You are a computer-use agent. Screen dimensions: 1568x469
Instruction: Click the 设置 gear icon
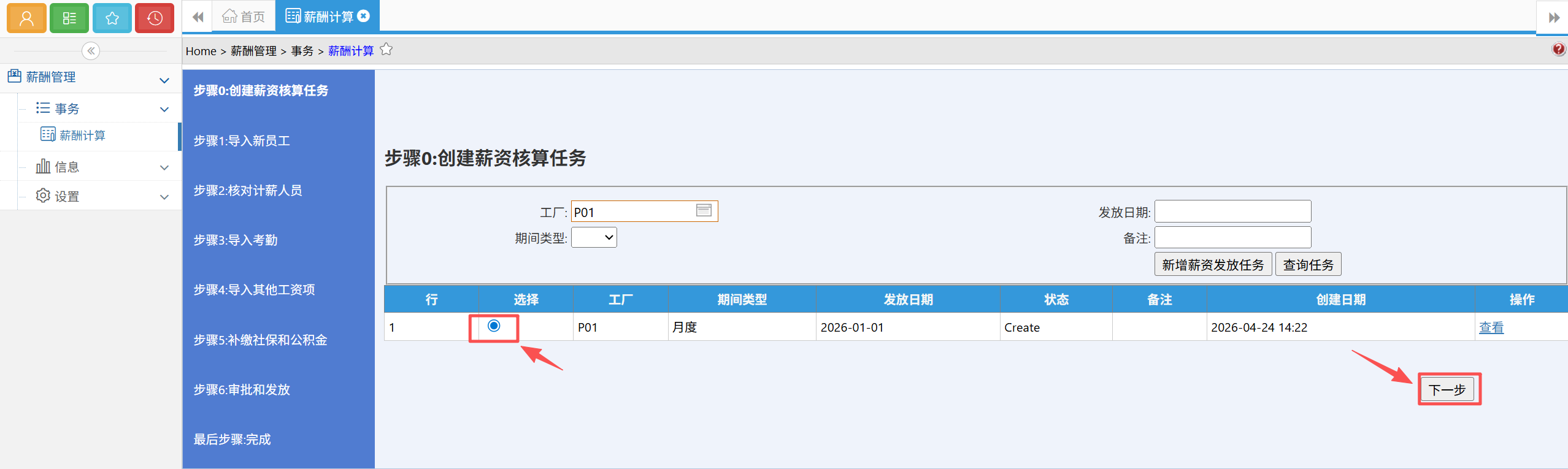pyautogui.click(x=43, y=196)
